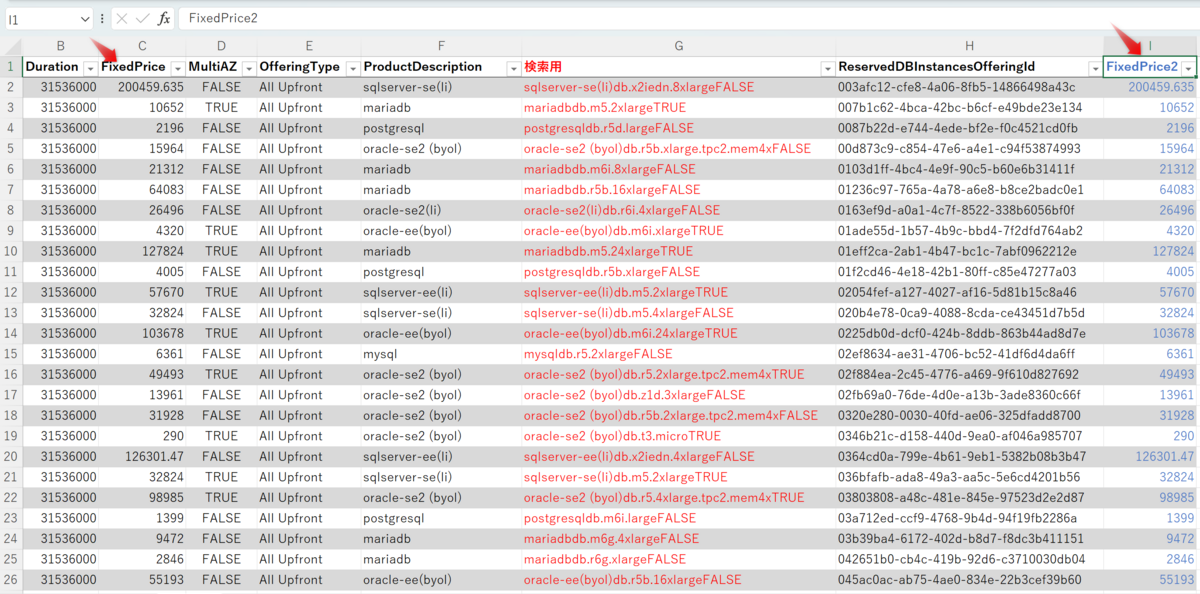Viewport: 1200px width, 594px height.
Task: Select row 20 header
Action: (x=11, y=456)
